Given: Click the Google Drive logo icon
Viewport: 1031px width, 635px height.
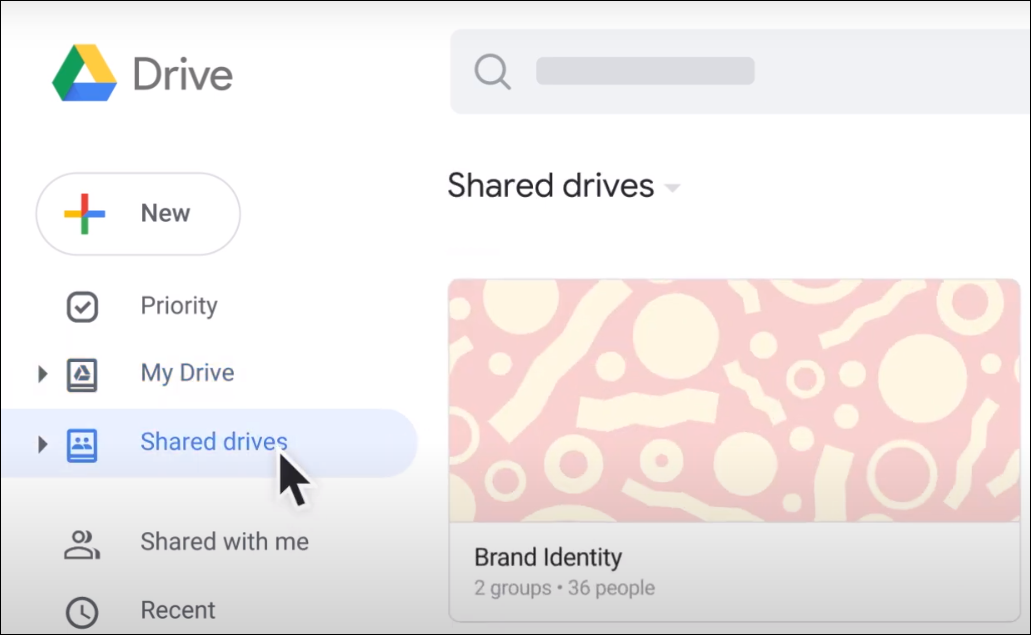Looking at the screenshot, I should pos(85,73).
